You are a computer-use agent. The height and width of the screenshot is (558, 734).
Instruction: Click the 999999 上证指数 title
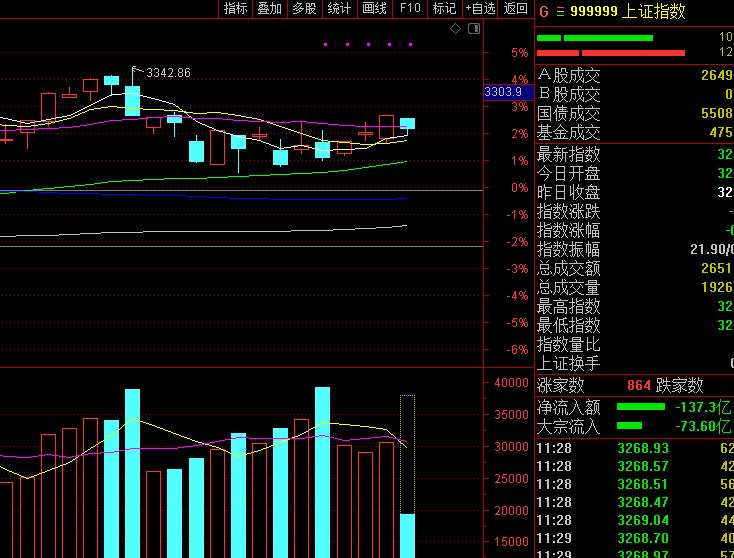(628, 11)
